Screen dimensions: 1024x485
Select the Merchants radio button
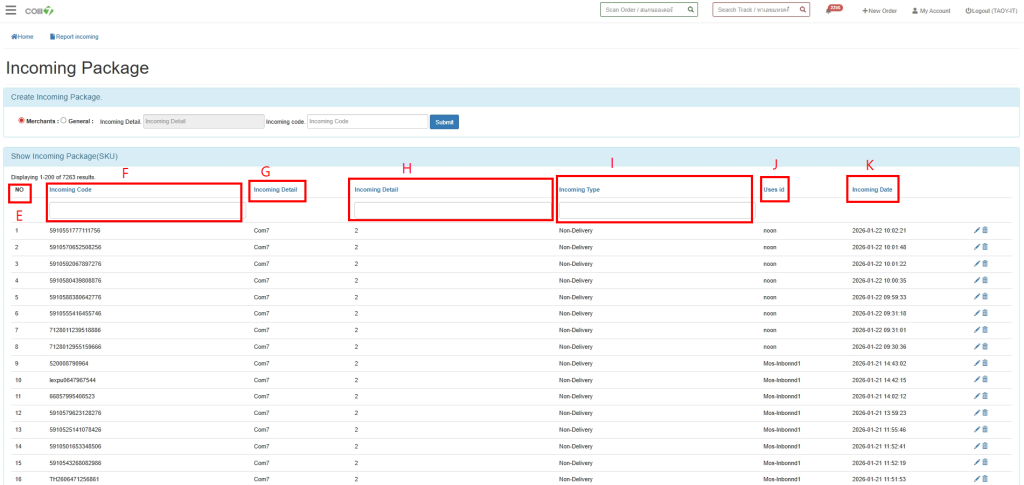point(21,121)
